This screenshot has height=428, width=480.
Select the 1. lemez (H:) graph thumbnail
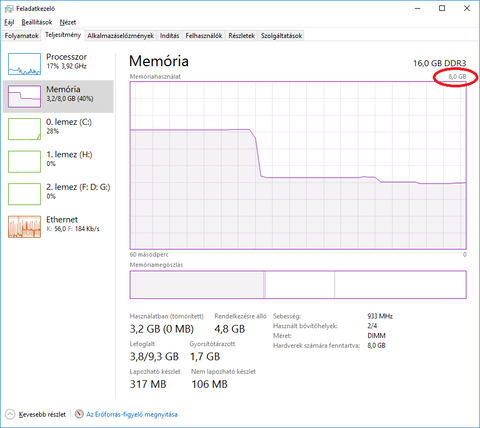(24, 161)
